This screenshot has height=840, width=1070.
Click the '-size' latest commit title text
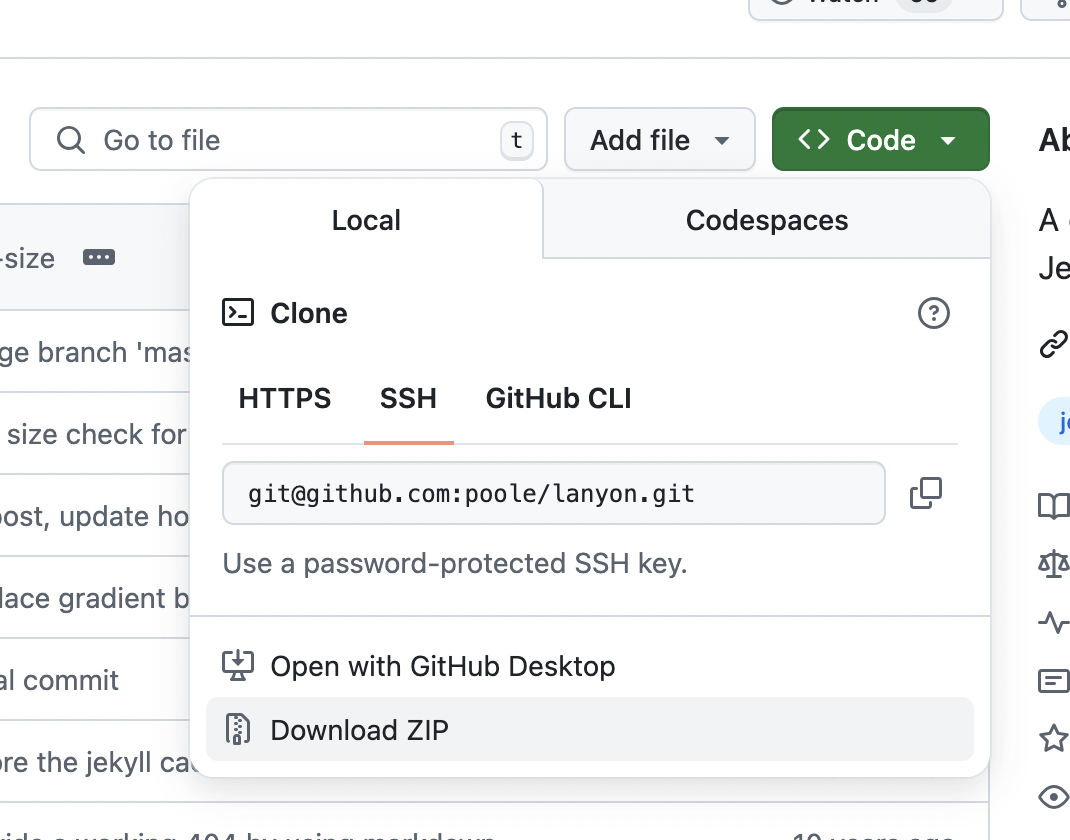[x=27, y=259]
